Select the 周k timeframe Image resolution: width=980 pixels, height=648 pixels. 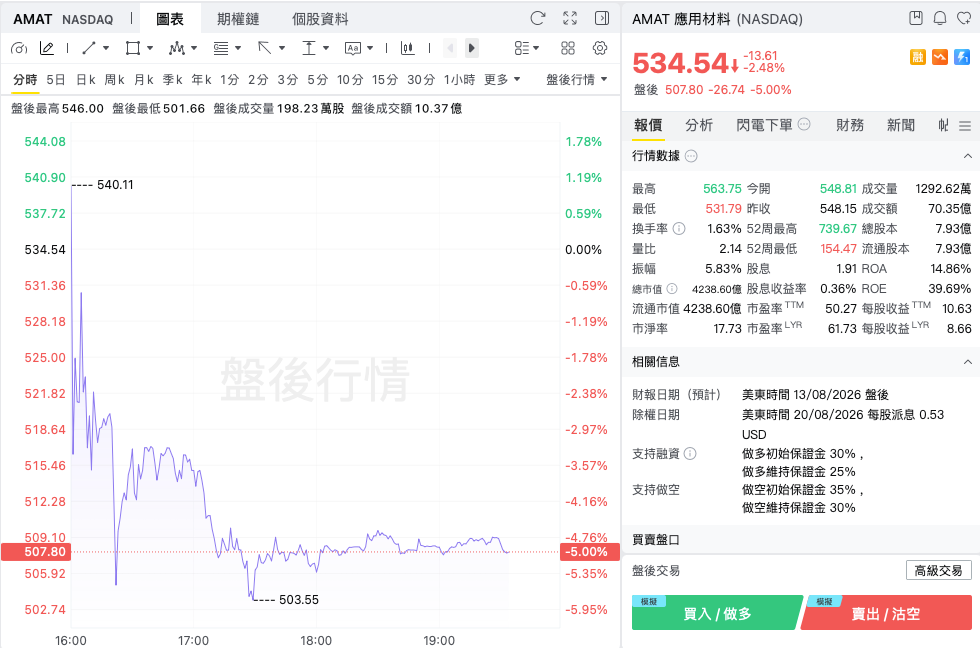[x=114, y=79]
